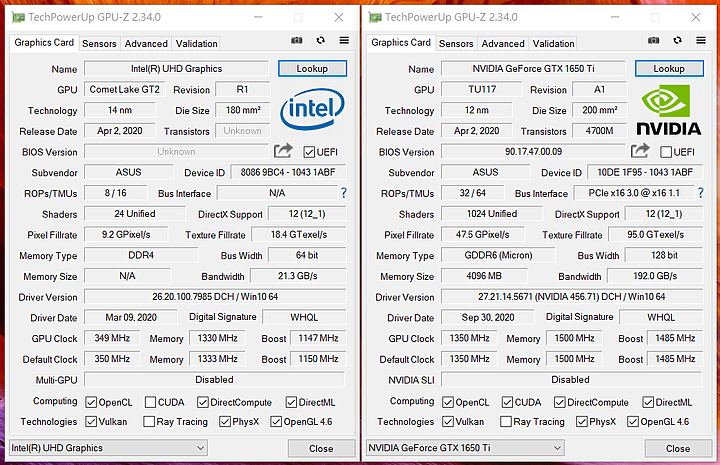Open Intel(R) UHD Graphics GPU selector dropdown

point(108,448)
